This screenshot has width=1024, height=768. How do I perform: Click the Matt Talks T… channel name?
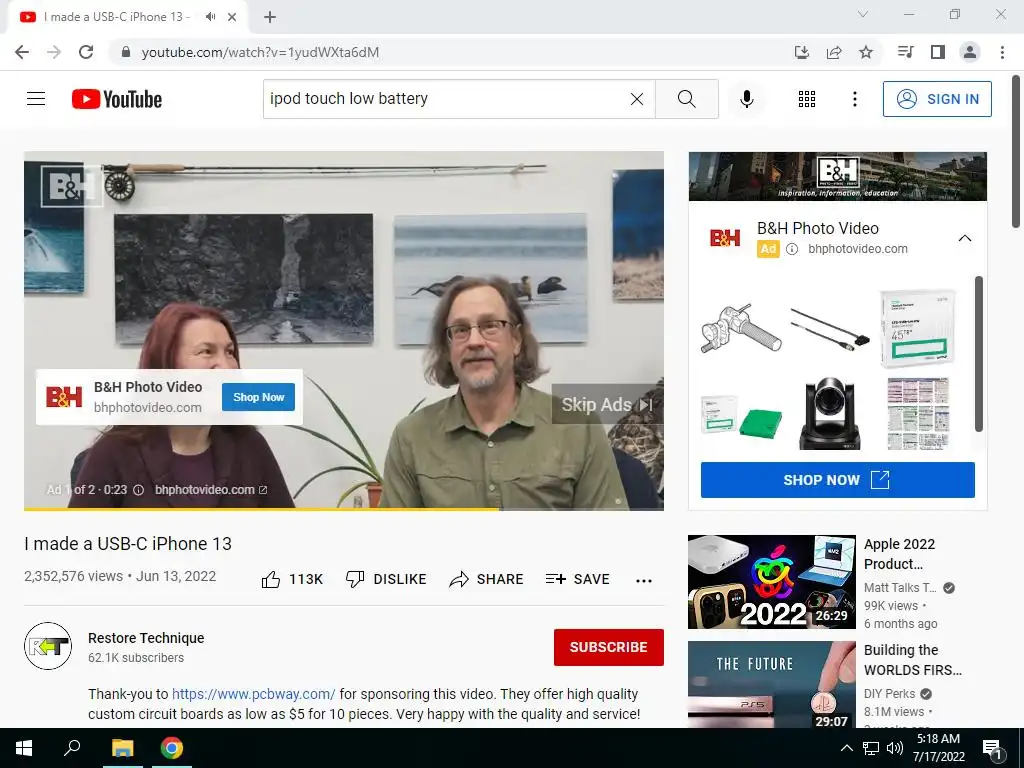point(900,588)
